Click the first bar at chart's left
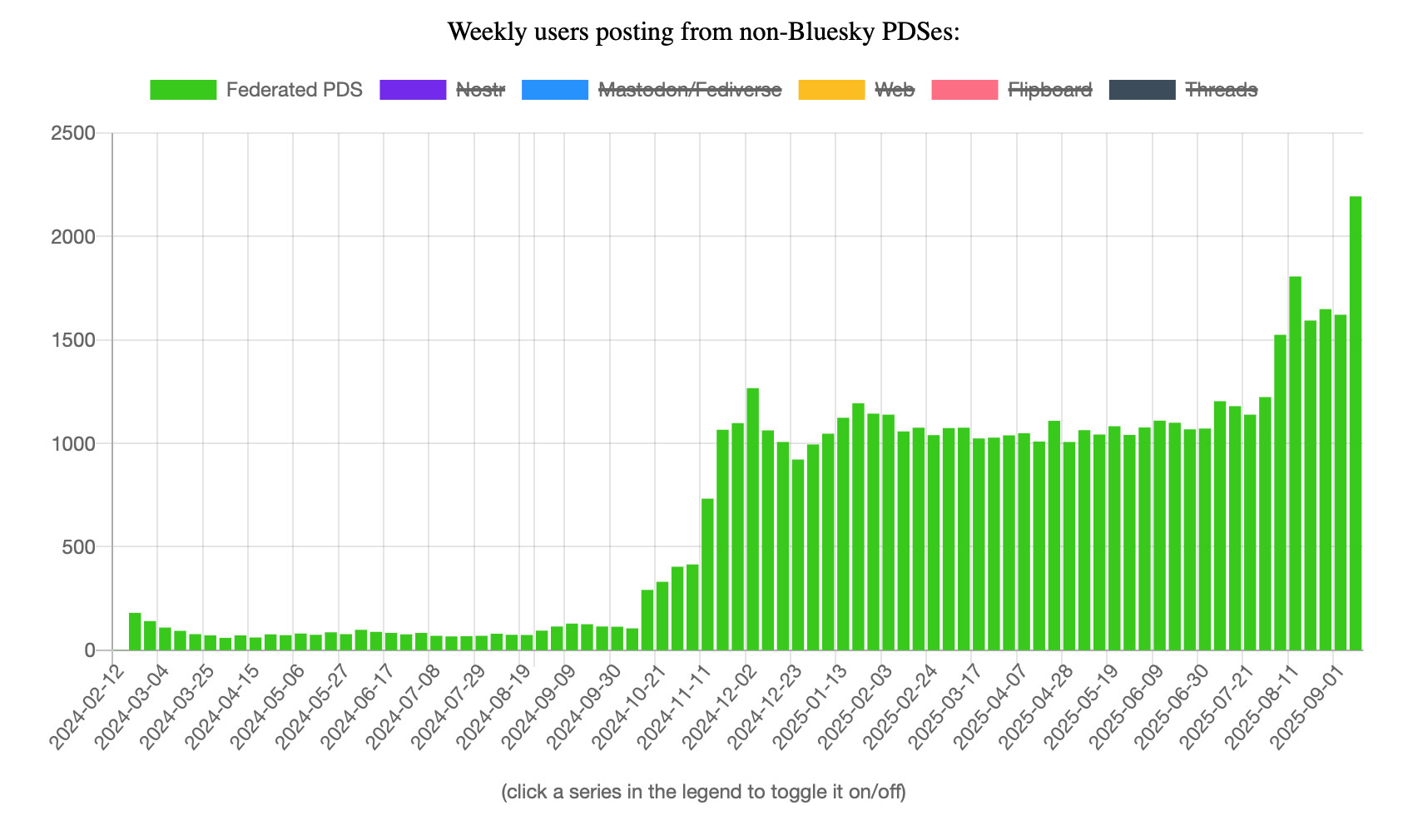The image size is (1413, 840). pyautogui.click(x=135, y=631)
